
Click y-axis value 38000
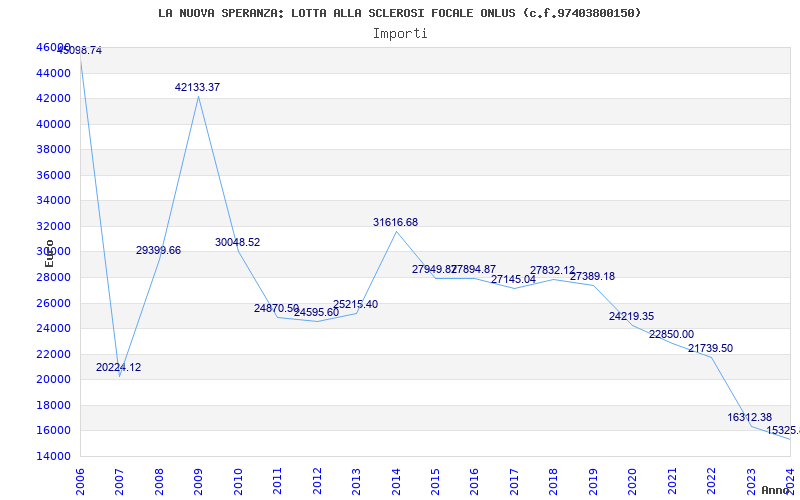pos(53,150)
